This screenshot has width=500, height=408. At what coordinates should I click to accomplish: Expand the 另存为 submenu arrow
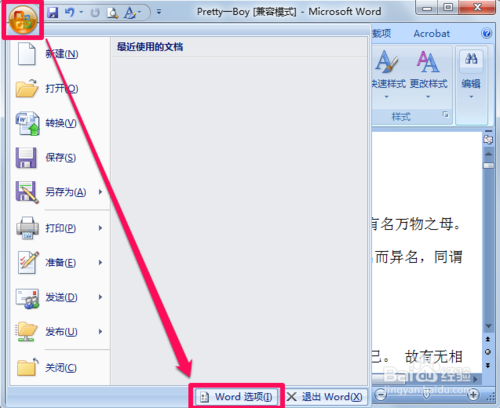100,192
